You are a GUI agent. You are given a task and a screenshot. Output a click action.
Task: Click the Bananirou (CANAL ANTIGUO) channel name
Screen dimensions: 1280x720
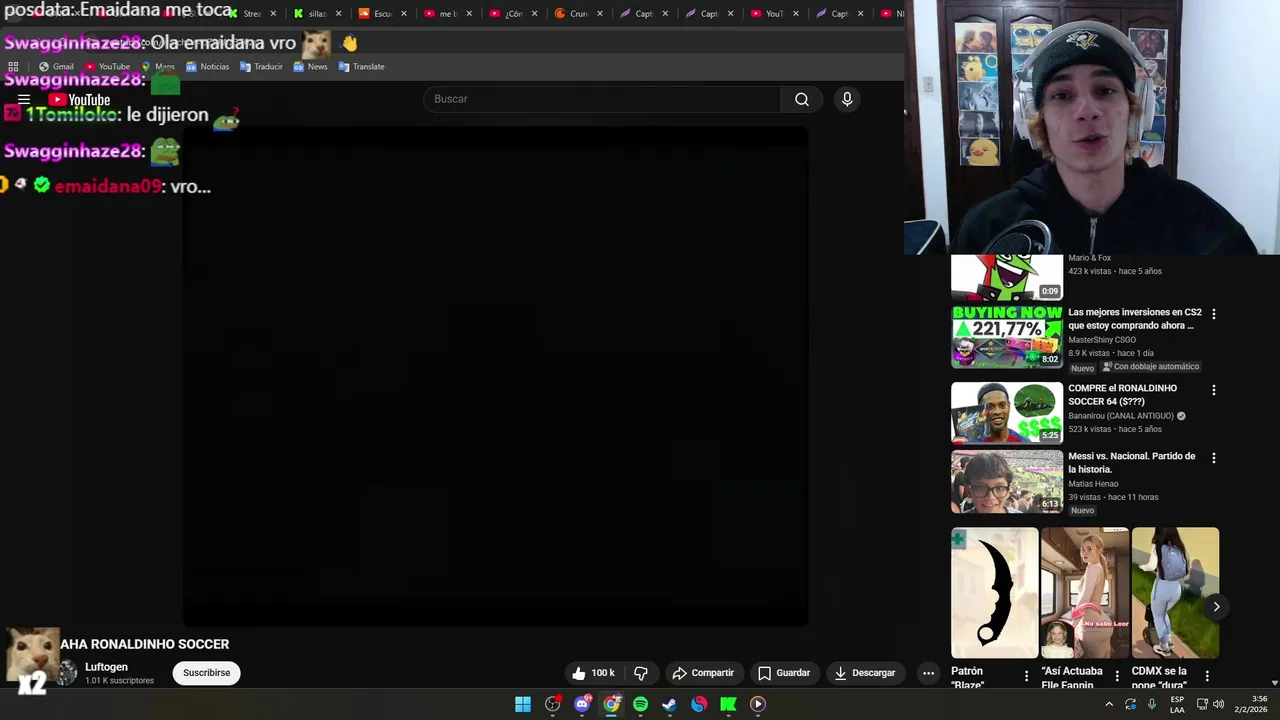coord(1120,416)
